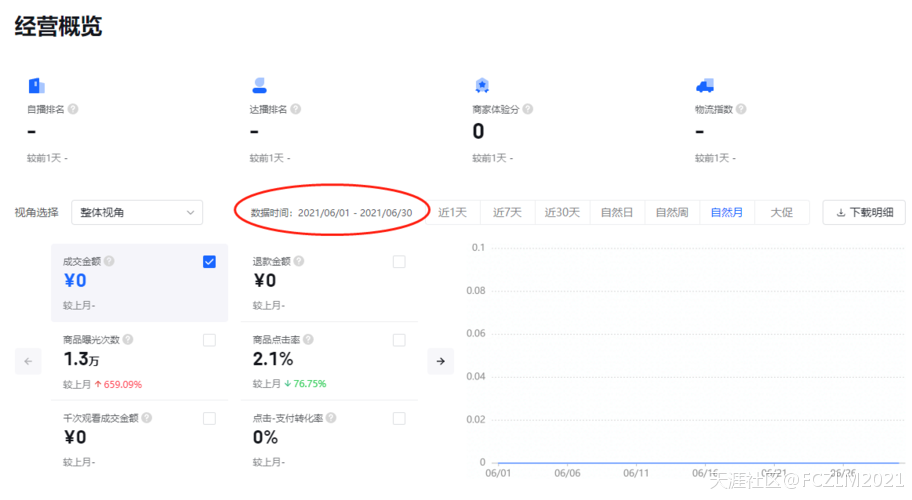Open help tooltip next to 物流指数
This screenshot has width=912, height=500.
pos(741,109)
